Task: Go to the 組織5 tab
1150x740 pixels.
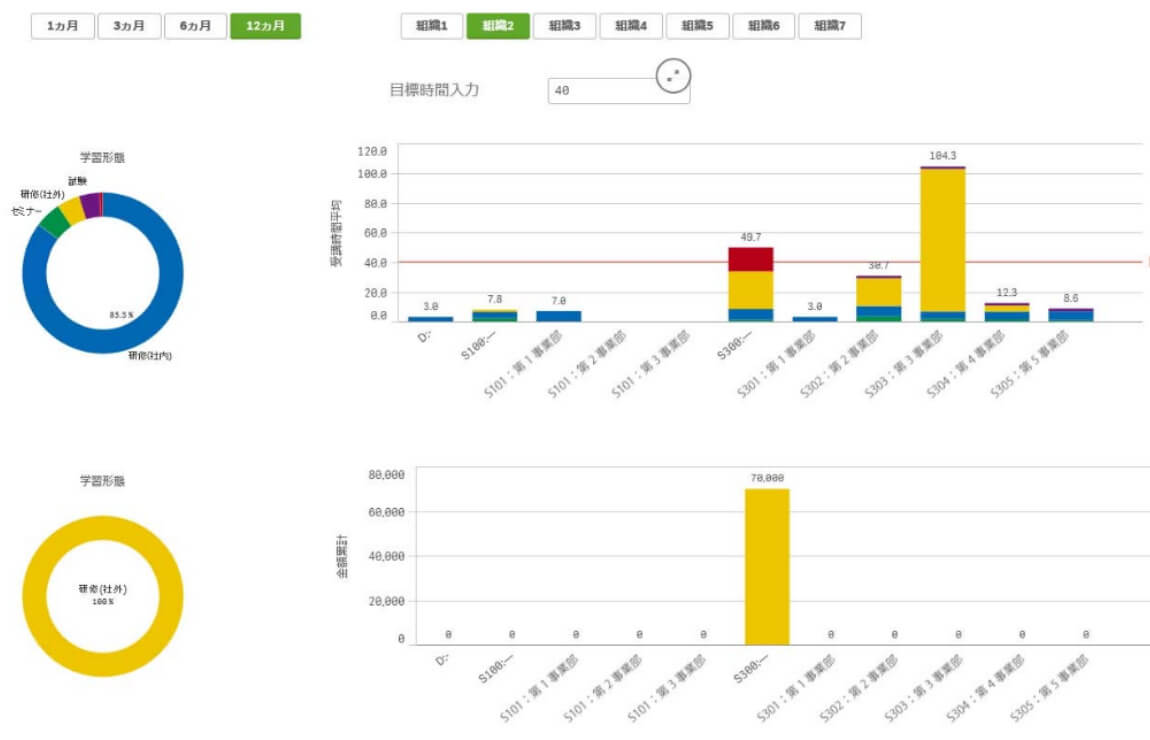Action: coord(697,26)
